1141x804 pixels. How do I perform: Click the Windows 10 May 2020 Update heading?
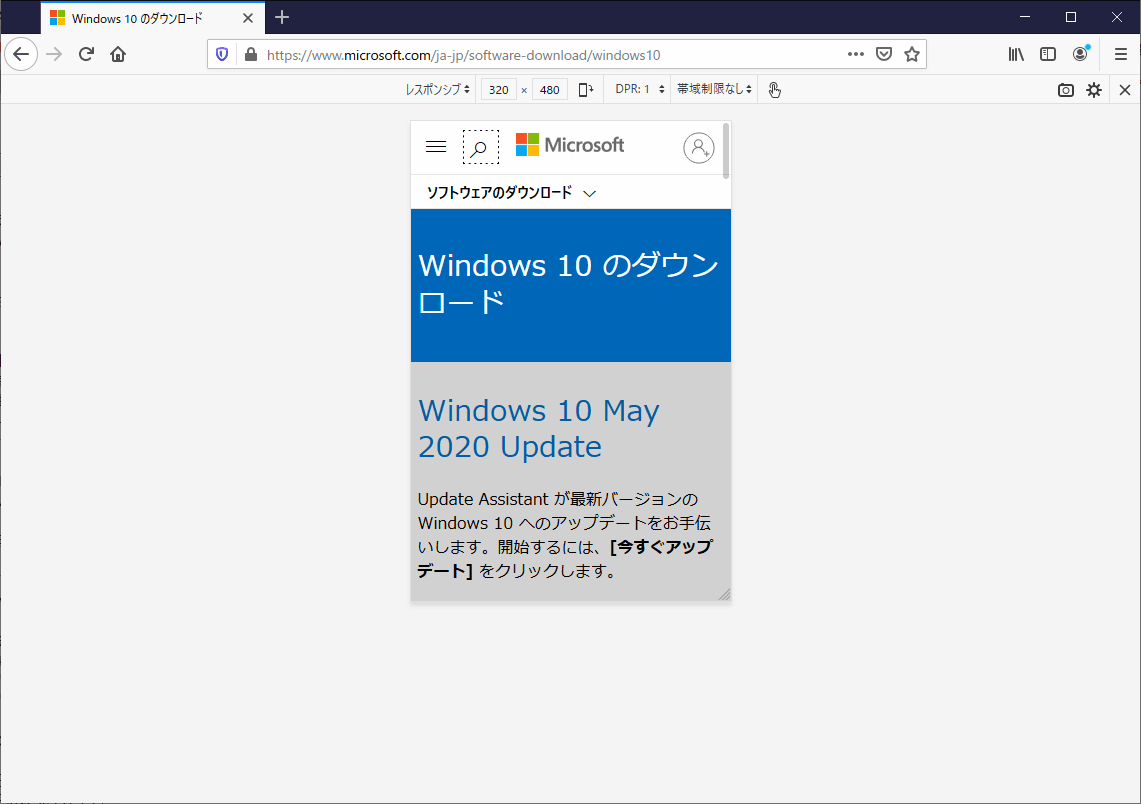pos(539,429)
